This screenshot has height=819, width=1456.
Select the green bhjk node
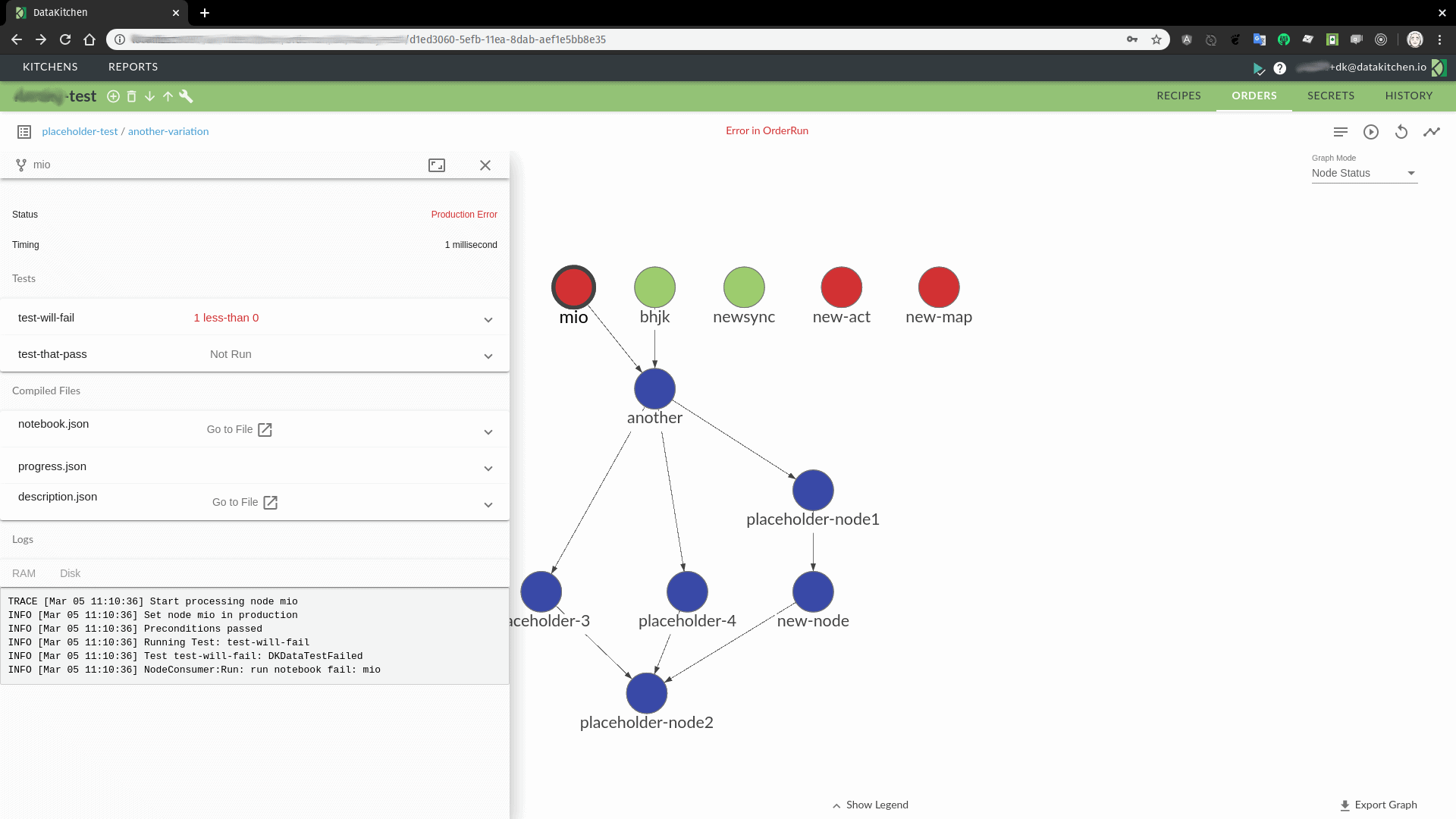(654, 287)
